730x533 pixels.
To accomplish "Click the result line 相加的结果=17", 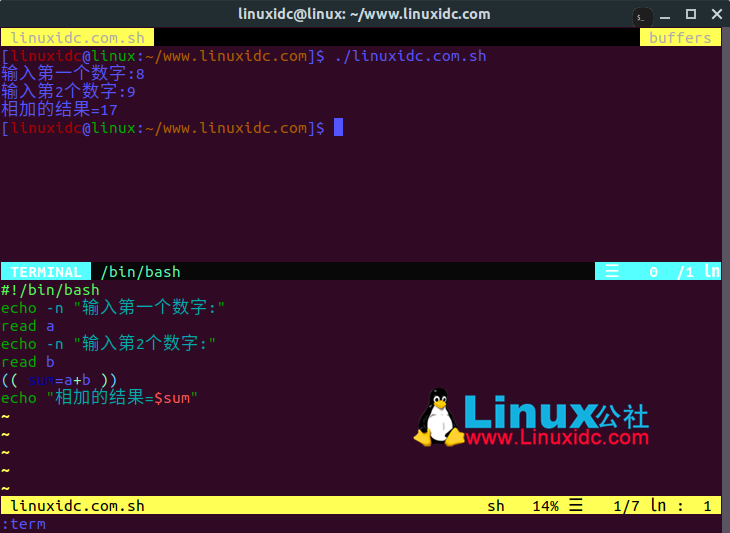I will (59, 110).
